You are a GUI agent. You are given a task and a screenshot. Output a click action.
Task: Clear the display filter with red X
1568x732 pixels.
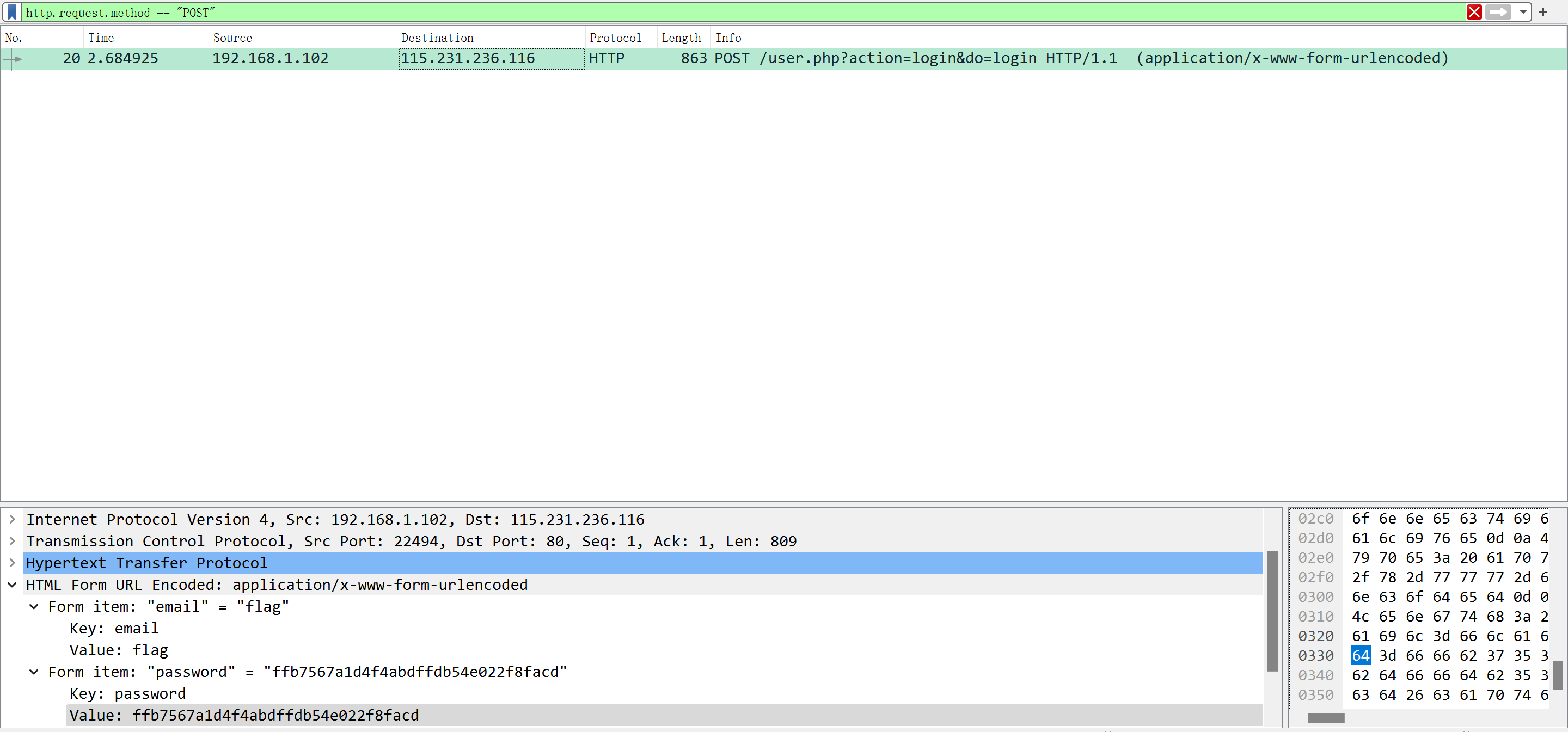[1474, 12]
